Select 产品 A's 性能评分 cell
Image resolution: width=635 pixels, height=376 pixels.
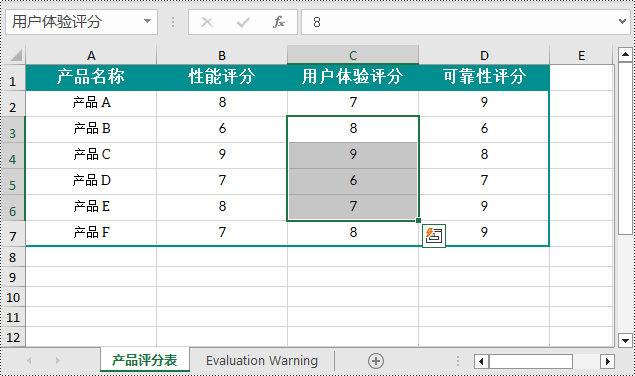[222, 103]
